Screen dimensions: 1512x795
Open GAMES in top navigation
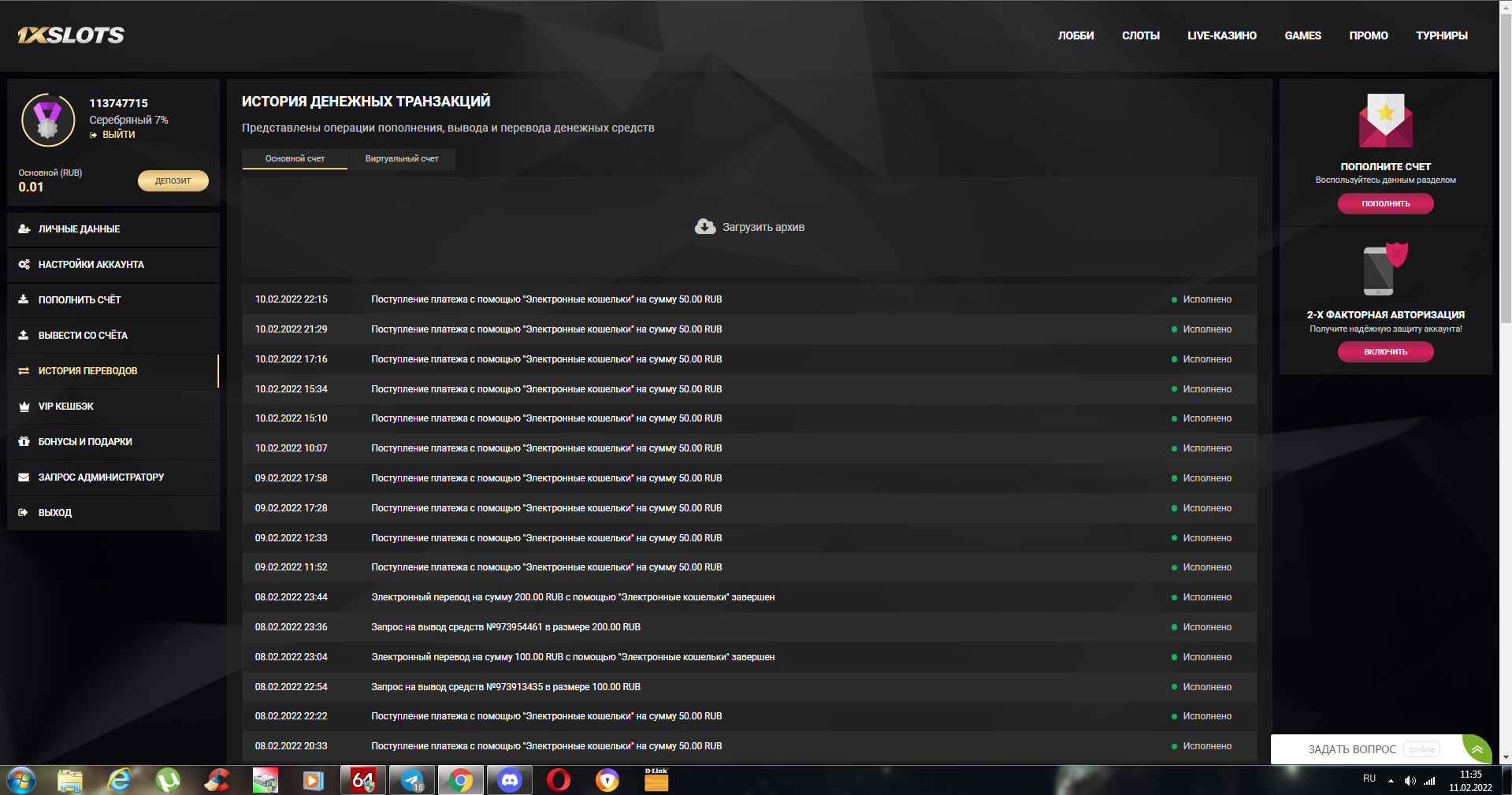click(1303, 35)
